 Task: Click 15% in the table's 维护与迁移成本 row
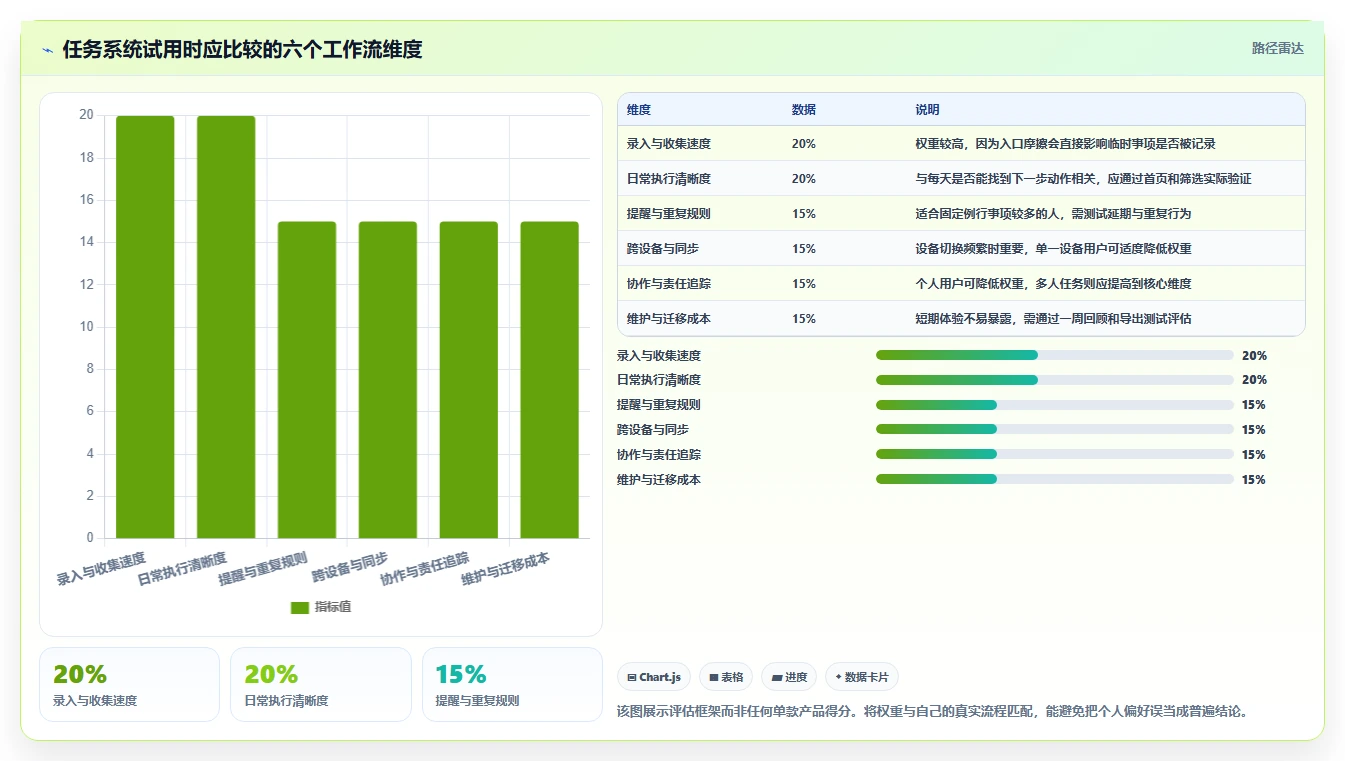[x=804, y=319]
